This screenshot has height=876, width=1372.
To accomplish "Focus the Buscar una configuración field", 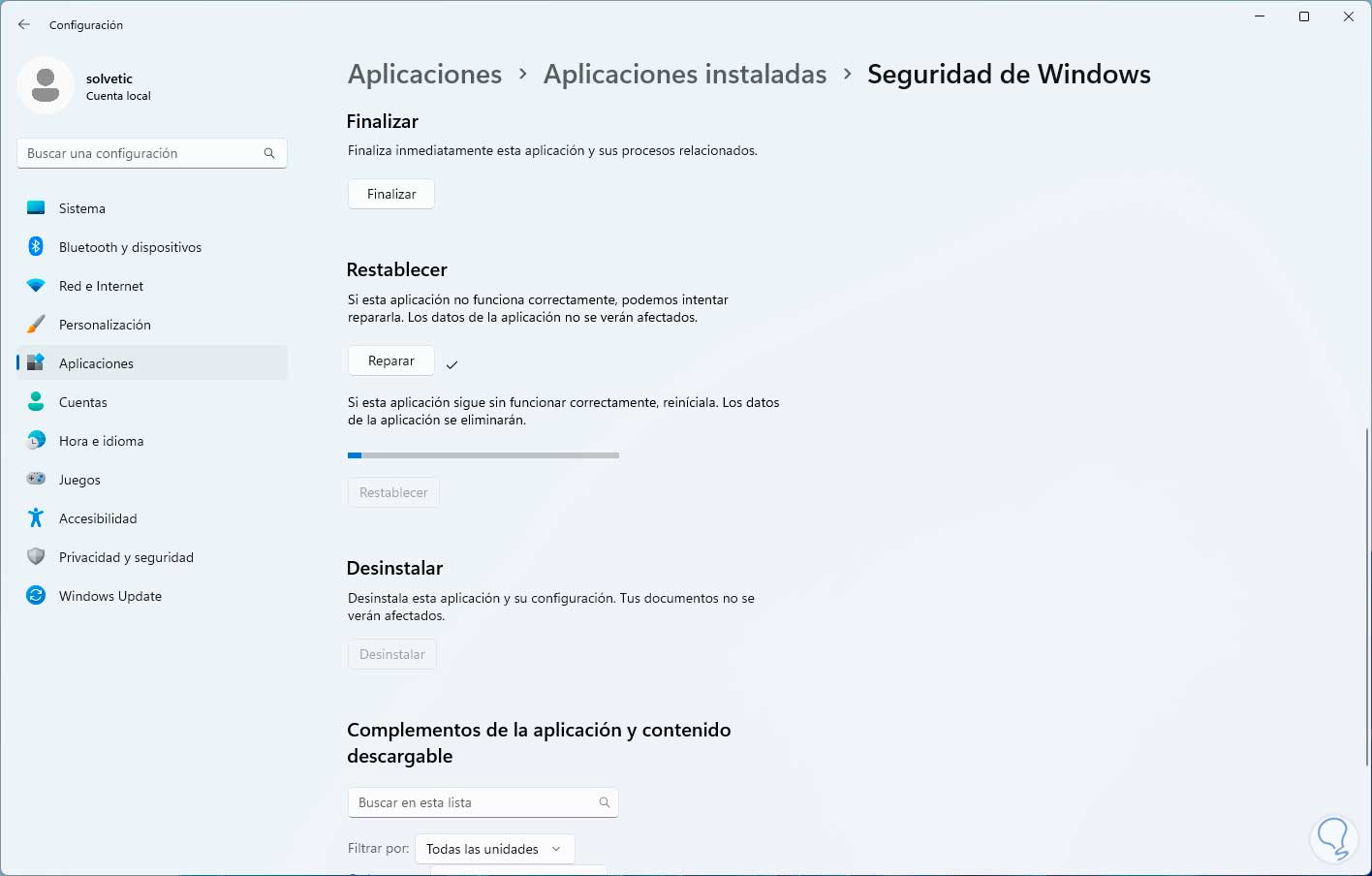I will pyautogui.click(x=152, y=153).
